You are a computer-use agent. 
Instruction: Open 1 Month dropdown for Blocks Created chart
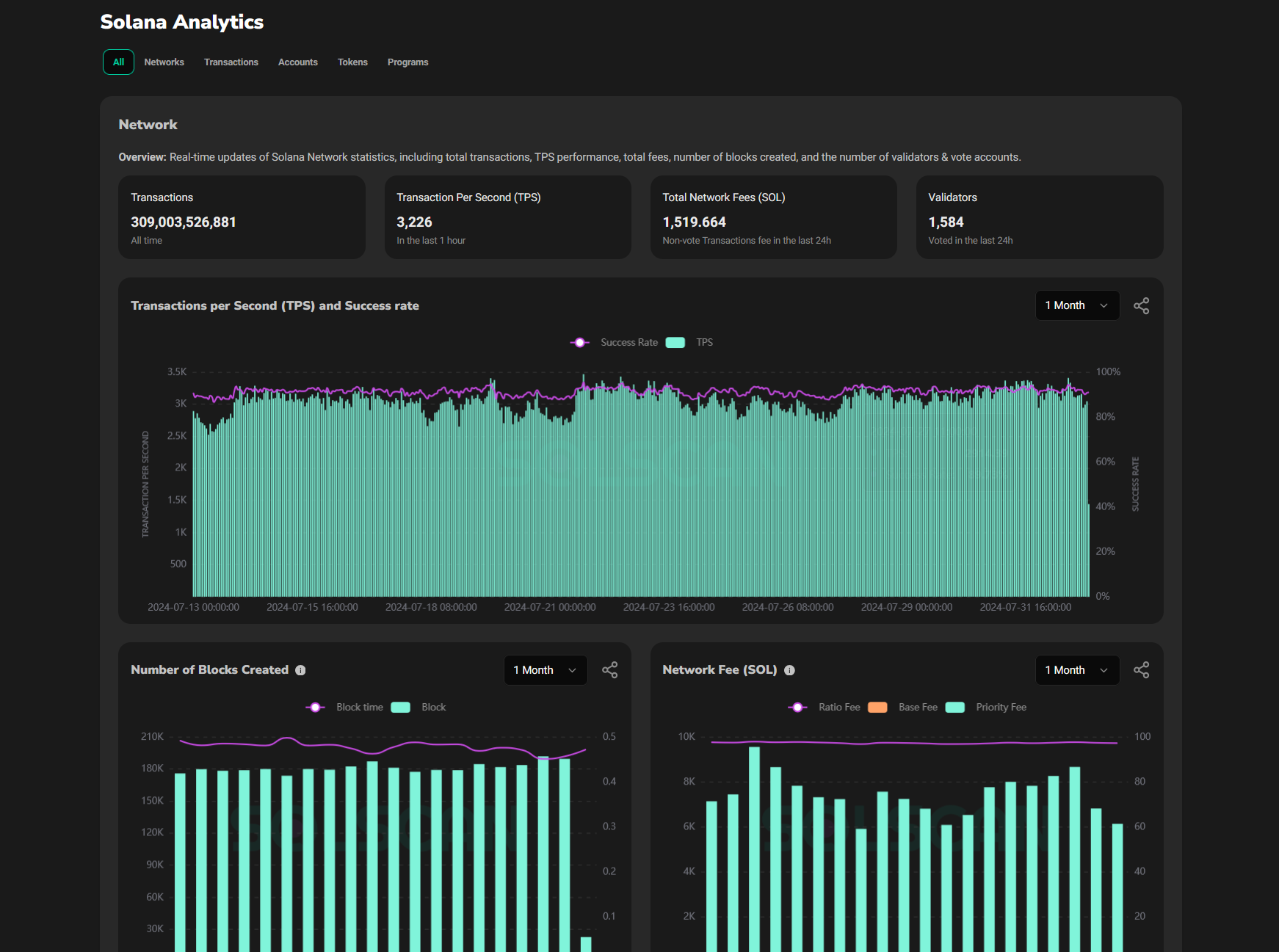coord(546,670)
